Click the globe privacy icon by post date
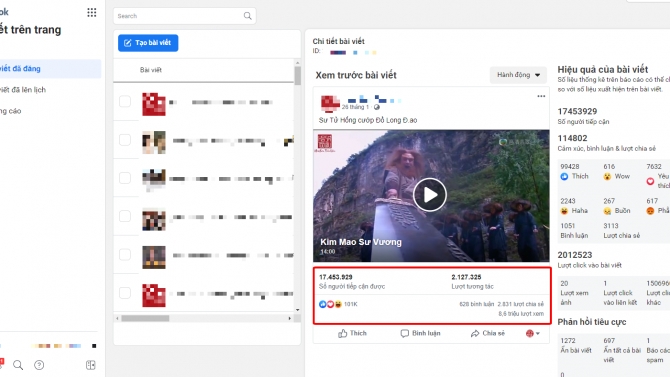This screenshot has width=670, height=377. point(376,107)
